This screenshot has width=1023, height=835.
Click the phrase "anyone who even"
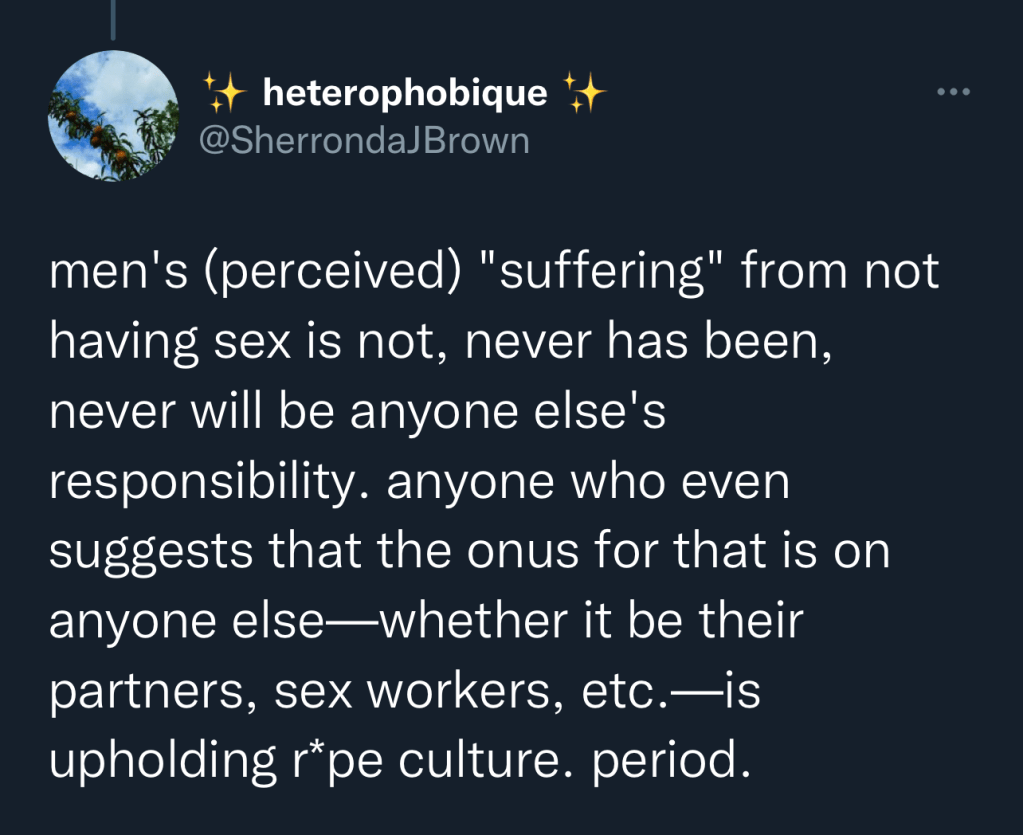587,483
